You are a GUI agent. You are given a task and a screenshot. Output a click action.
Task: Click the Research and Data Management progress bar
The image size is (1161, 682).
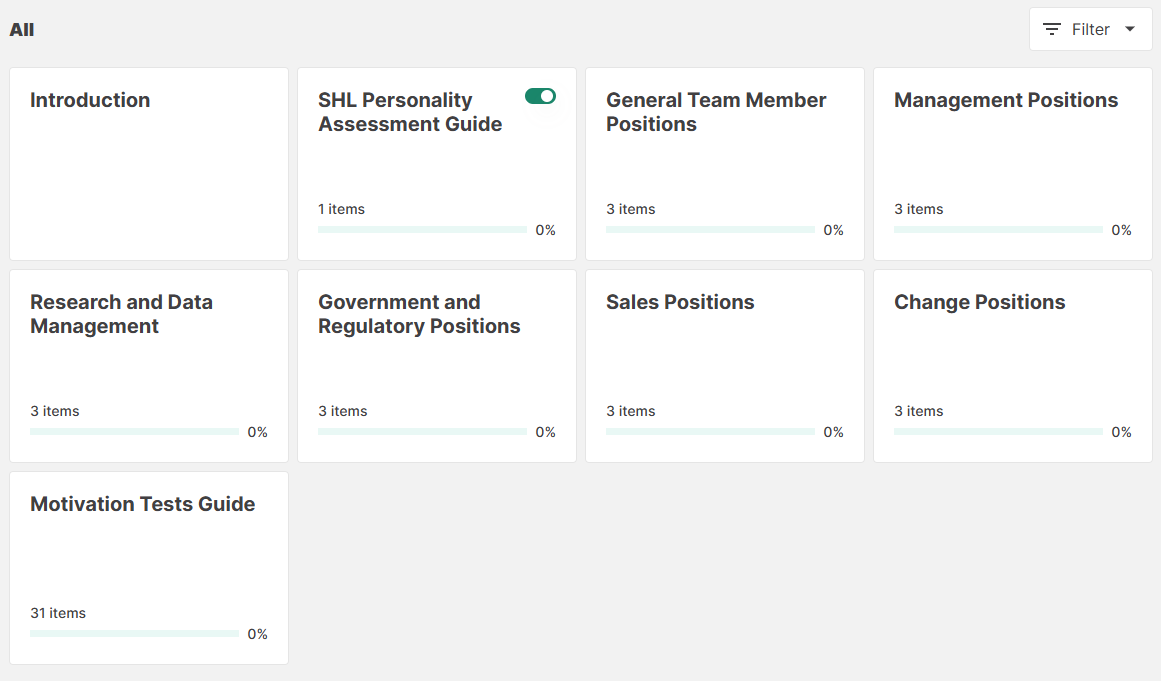pyautogui.click(x=134, y=431)
